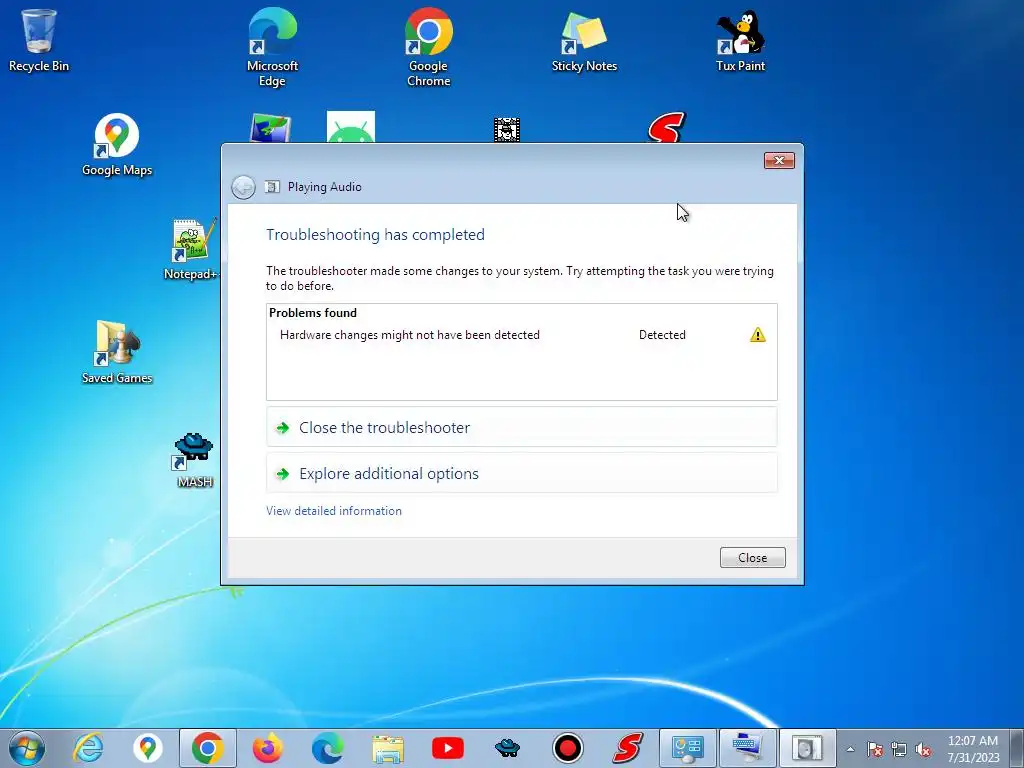Open the Sticky Notes desktop shortcut
The image size is (1024, 768).
point(584,40)
